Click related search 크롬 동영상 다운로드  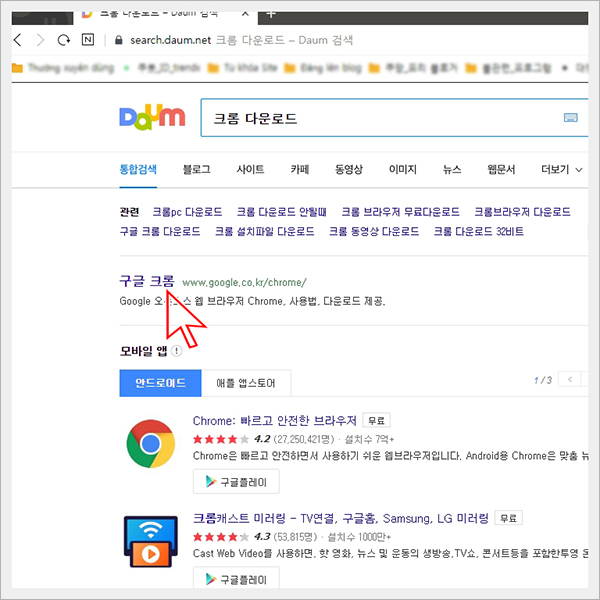pyautogui.click(x=374, y=231)
